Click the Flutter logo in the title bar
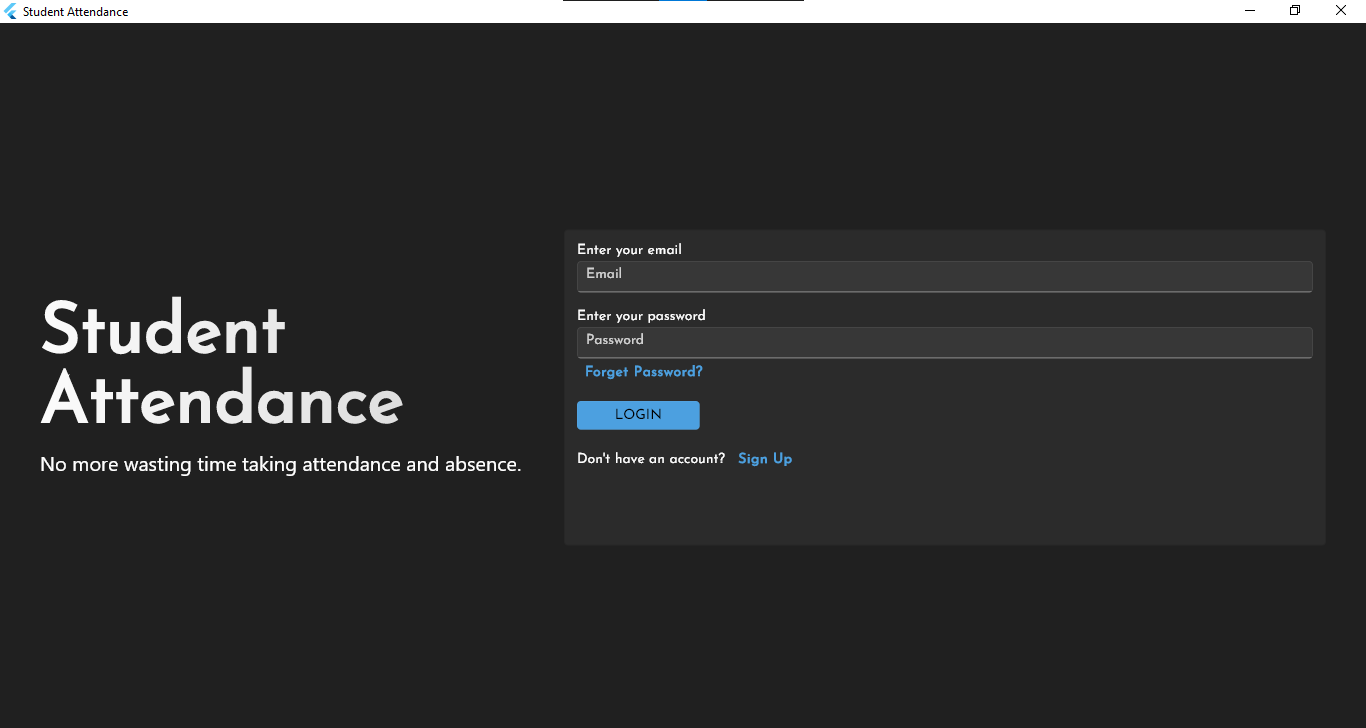1366x728 pixels. [10, 11]
